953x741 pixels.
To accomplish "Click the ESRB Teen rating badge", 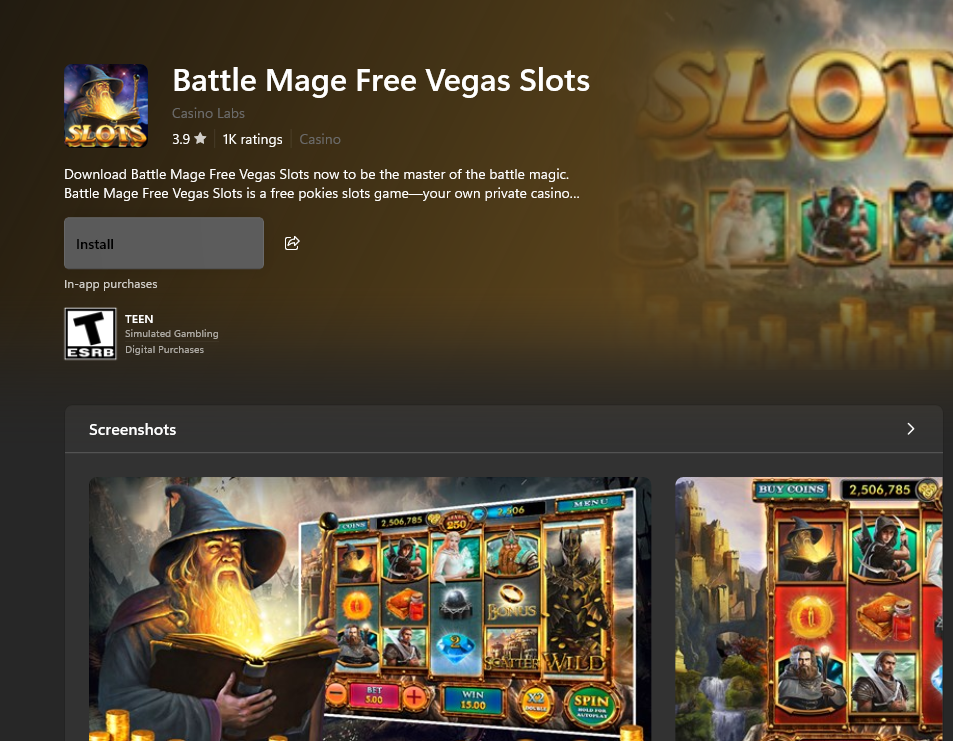I will pos(90,334).
